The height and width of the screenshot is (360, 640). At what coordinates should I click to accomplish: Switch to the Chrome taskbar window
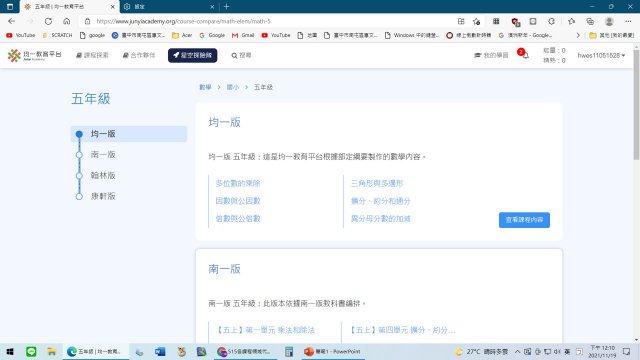[245, 351]
